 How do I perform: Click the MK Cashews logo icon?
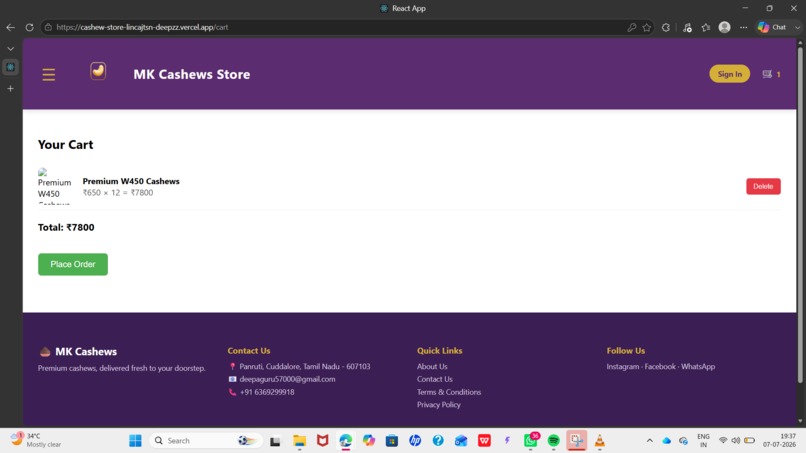click(x=98, y=71)
